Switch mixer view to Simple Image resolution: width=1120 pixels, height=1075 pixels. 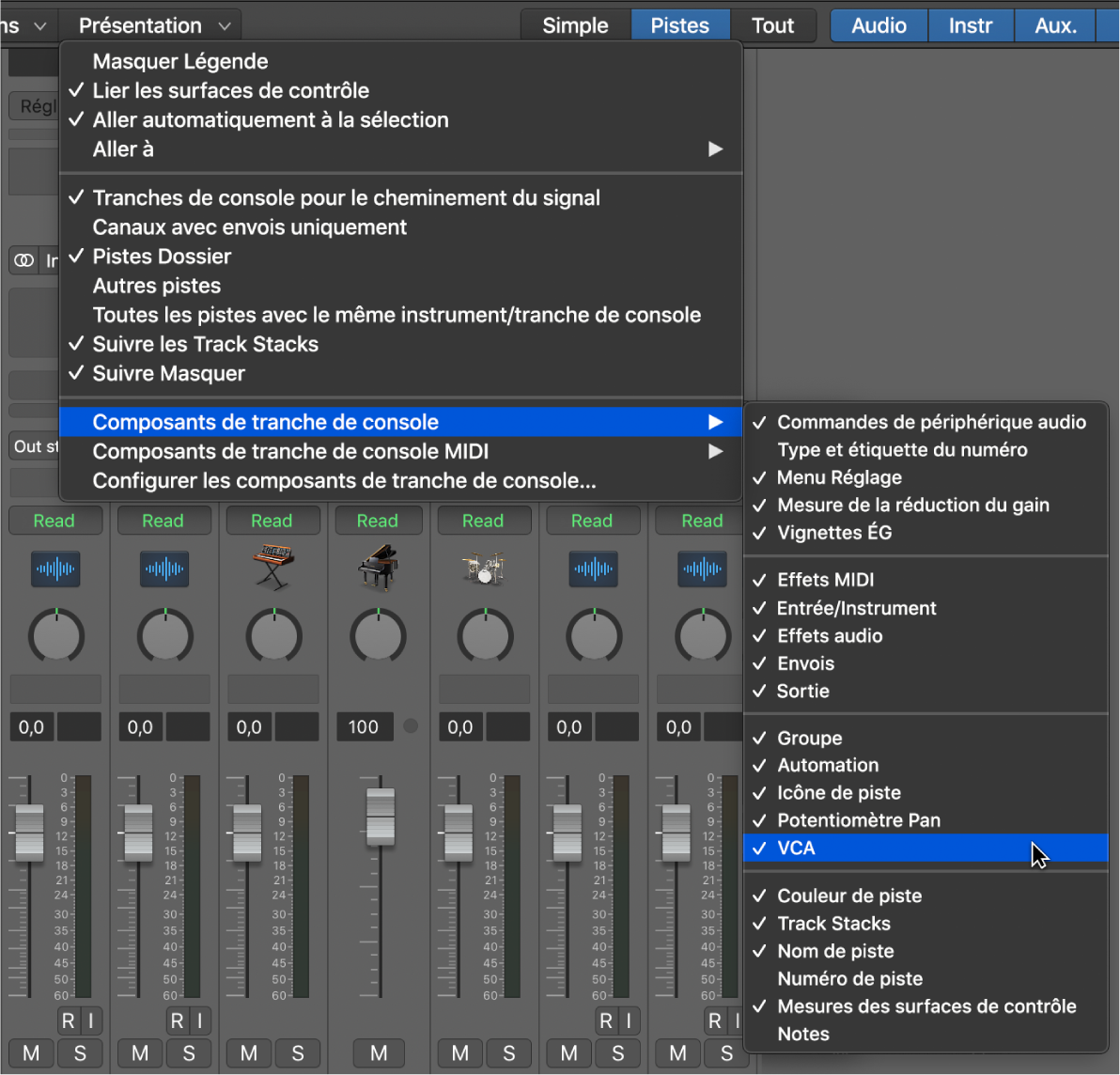pos(576,25)
